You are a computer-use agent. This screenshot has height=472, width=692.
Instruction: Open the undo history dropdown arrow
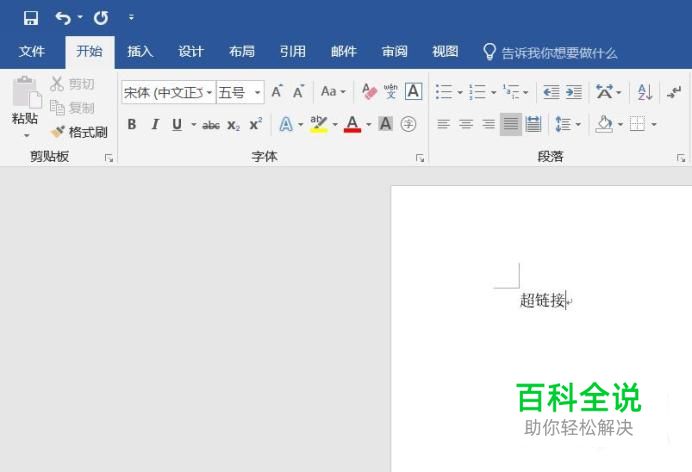point(80,17)
